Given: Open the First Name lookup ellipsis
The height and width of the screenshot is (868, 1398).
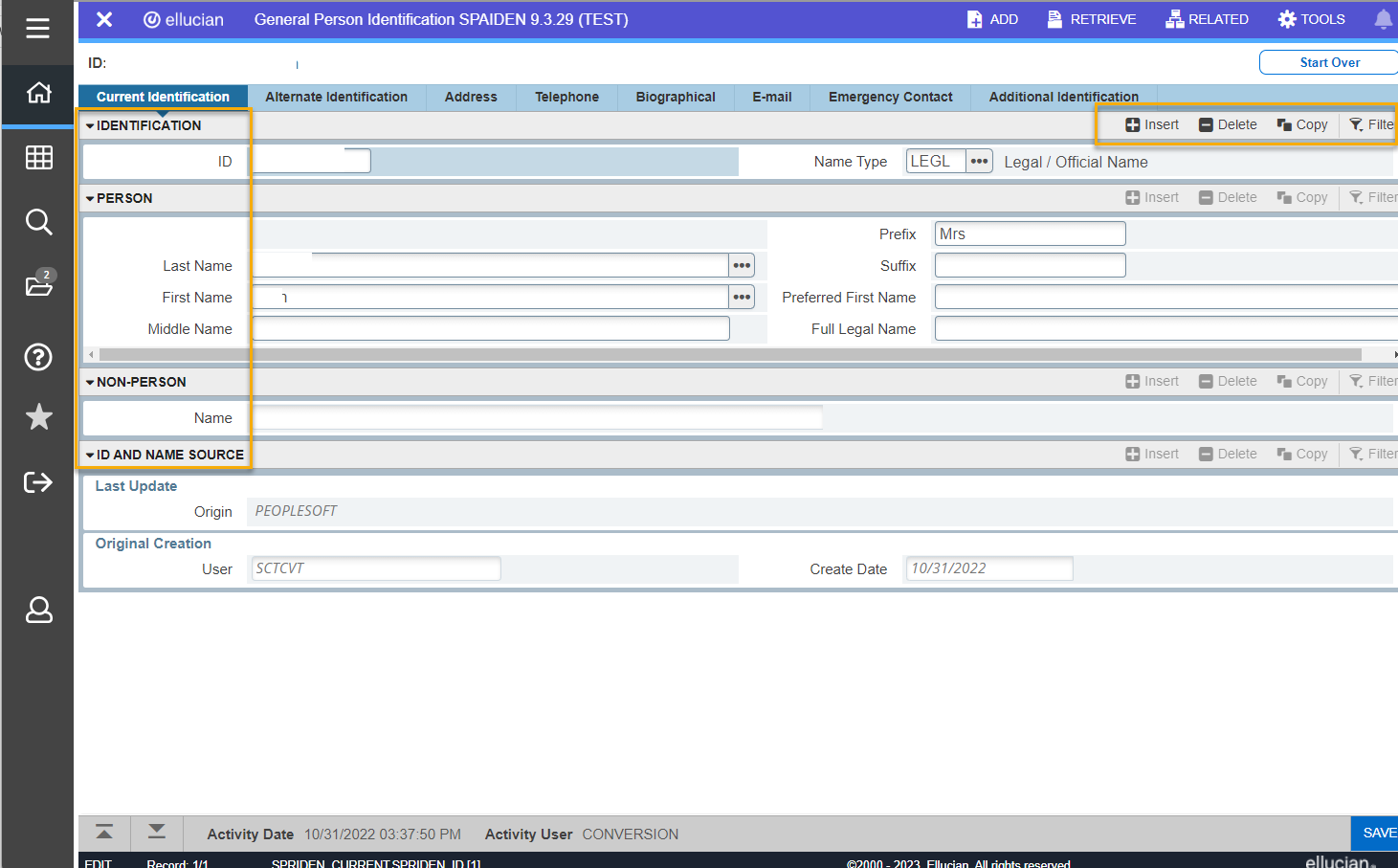Looking at the screenshot, I should [742, 297].
